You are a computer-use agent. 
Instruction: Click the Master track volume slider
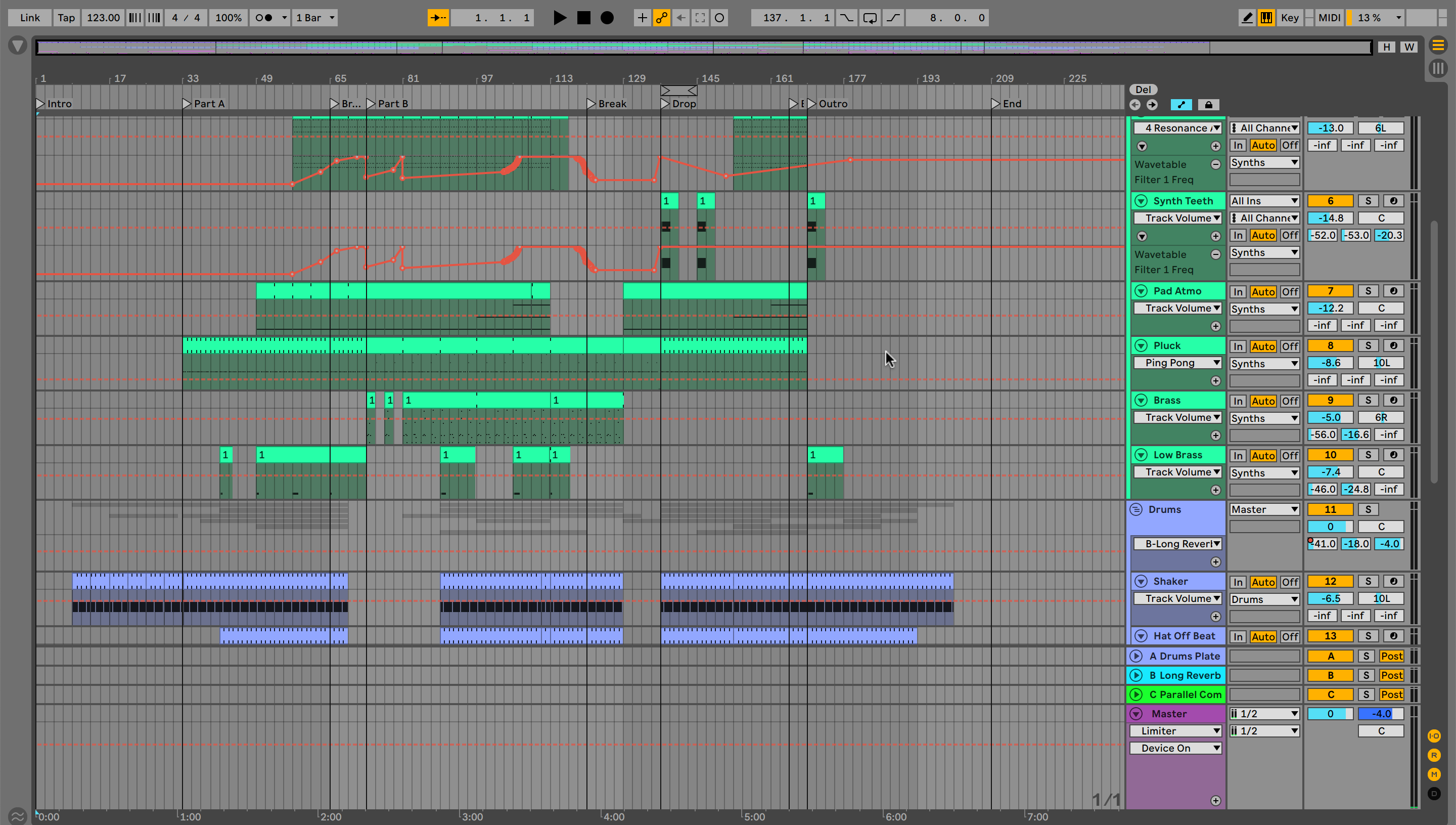tap(1330, 714)
